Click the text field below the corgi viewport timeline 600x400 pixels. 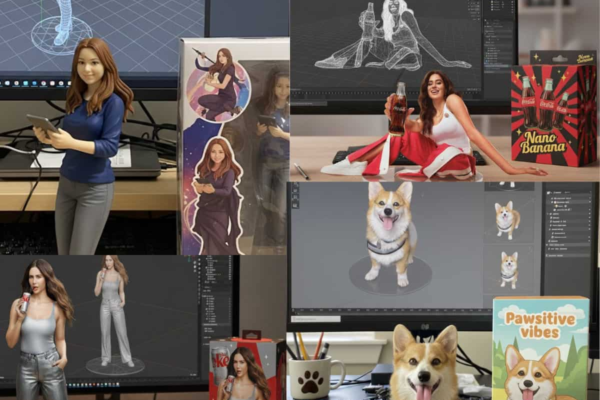[316, 318]
